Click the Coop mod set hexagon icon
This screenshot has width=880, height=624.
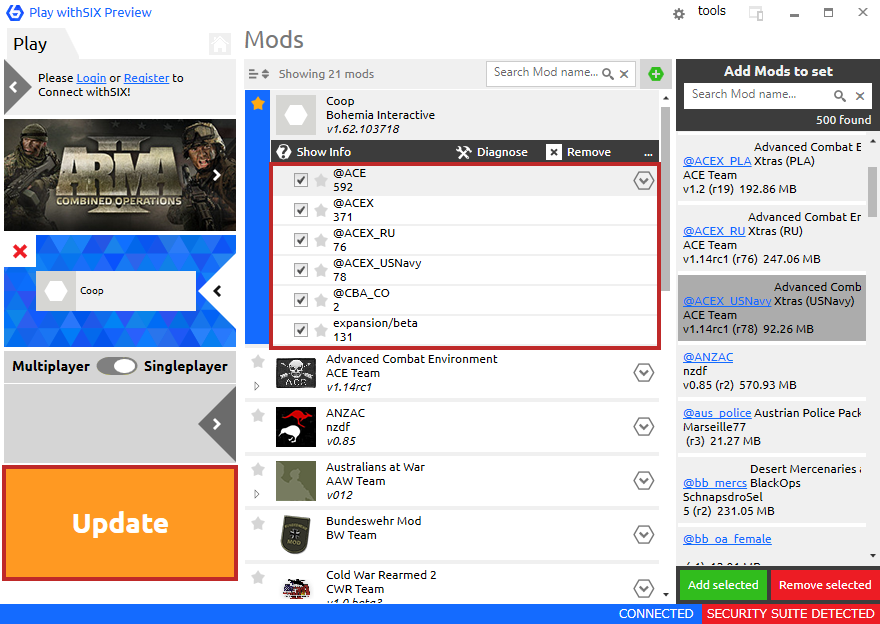296,115
